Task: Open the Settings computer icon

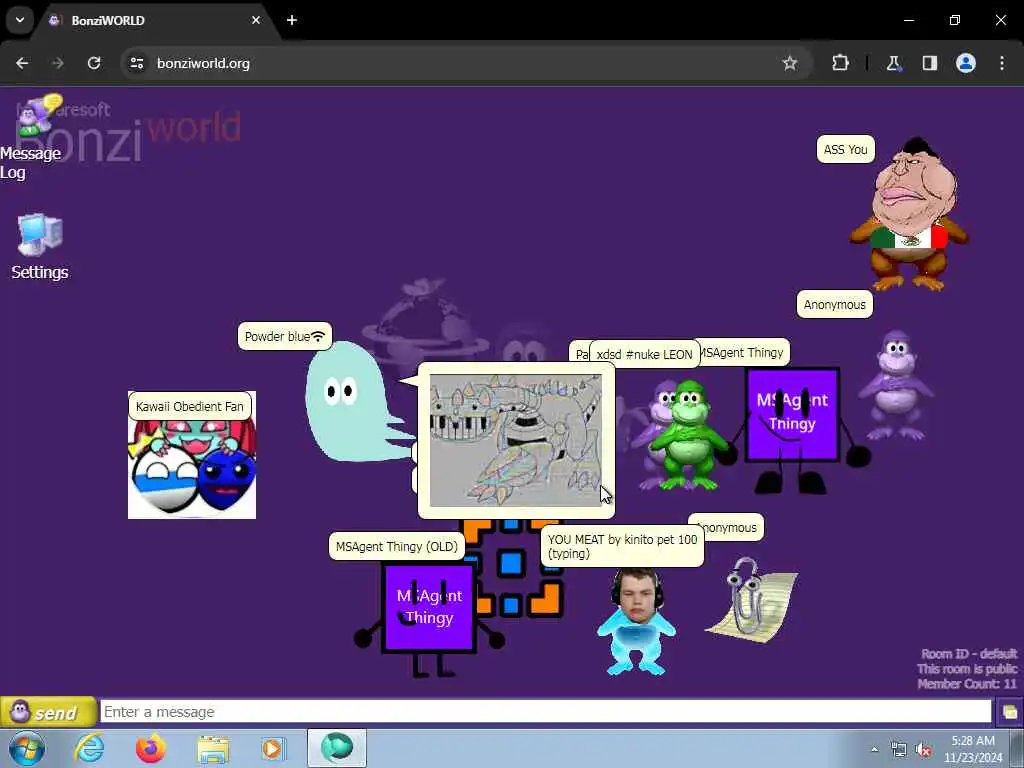Action: click(40, 248)
